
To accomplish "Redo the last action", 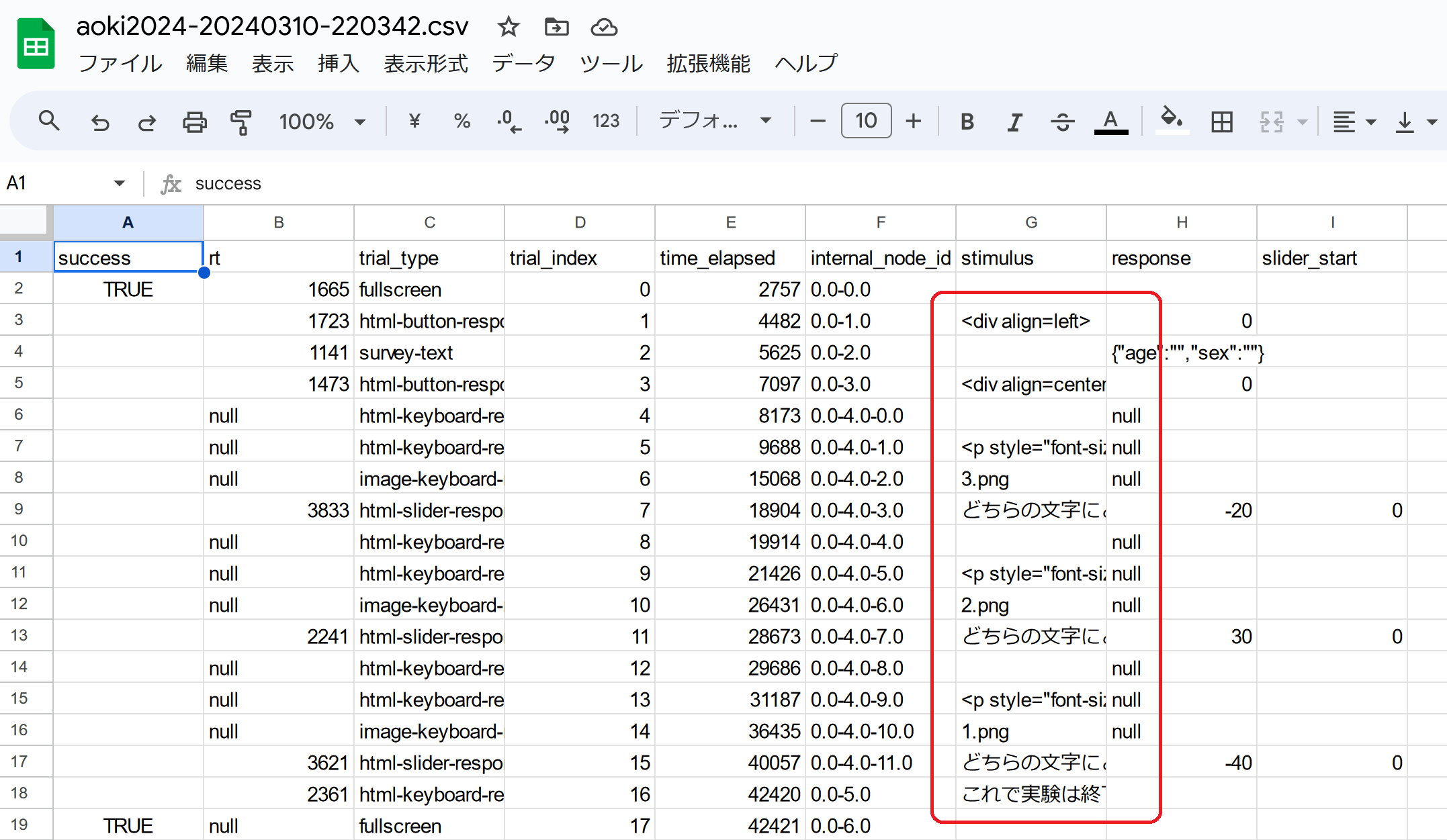I will (x=146, y=122).
